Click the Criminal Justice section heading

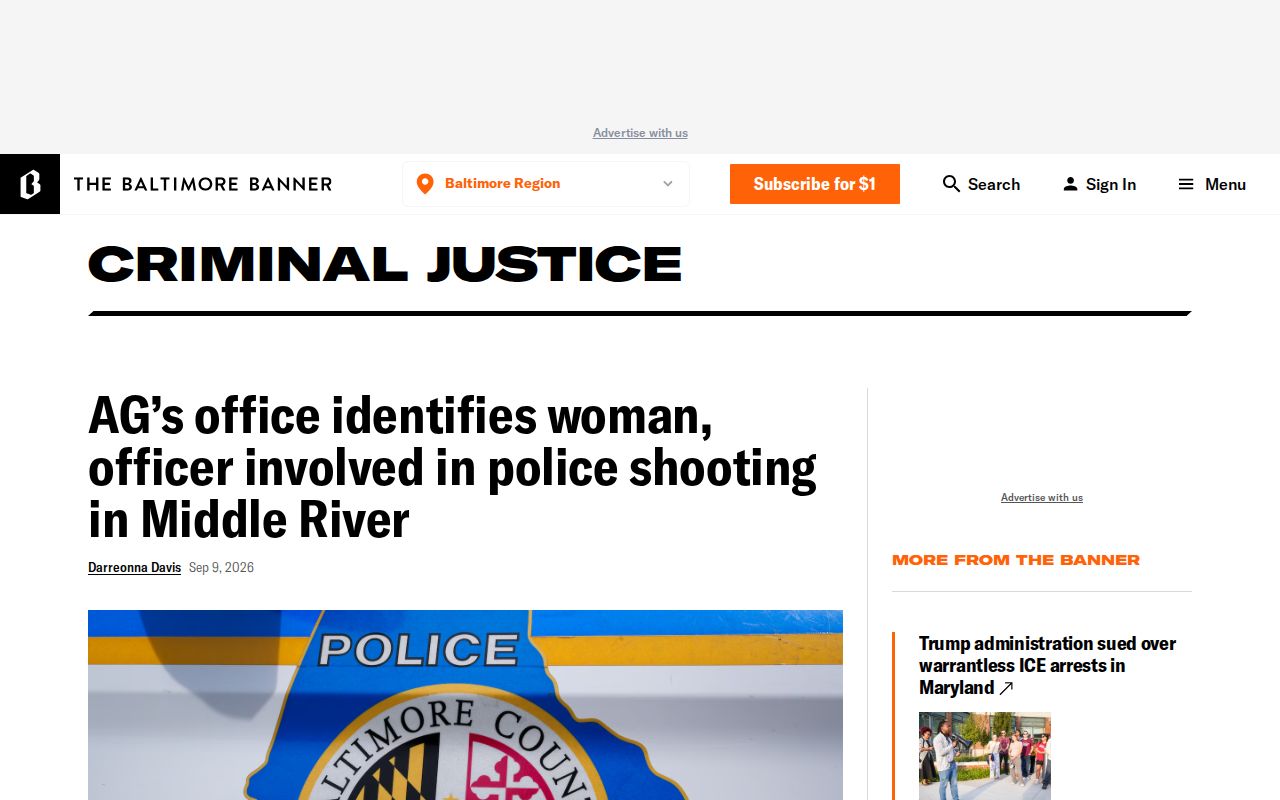click(x=385, y=264)
